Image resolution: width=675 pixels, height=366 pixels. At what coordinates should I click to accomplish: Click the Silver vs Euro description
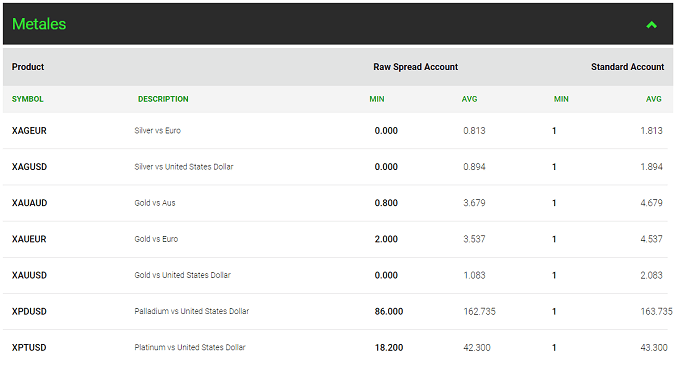(158, 130)
